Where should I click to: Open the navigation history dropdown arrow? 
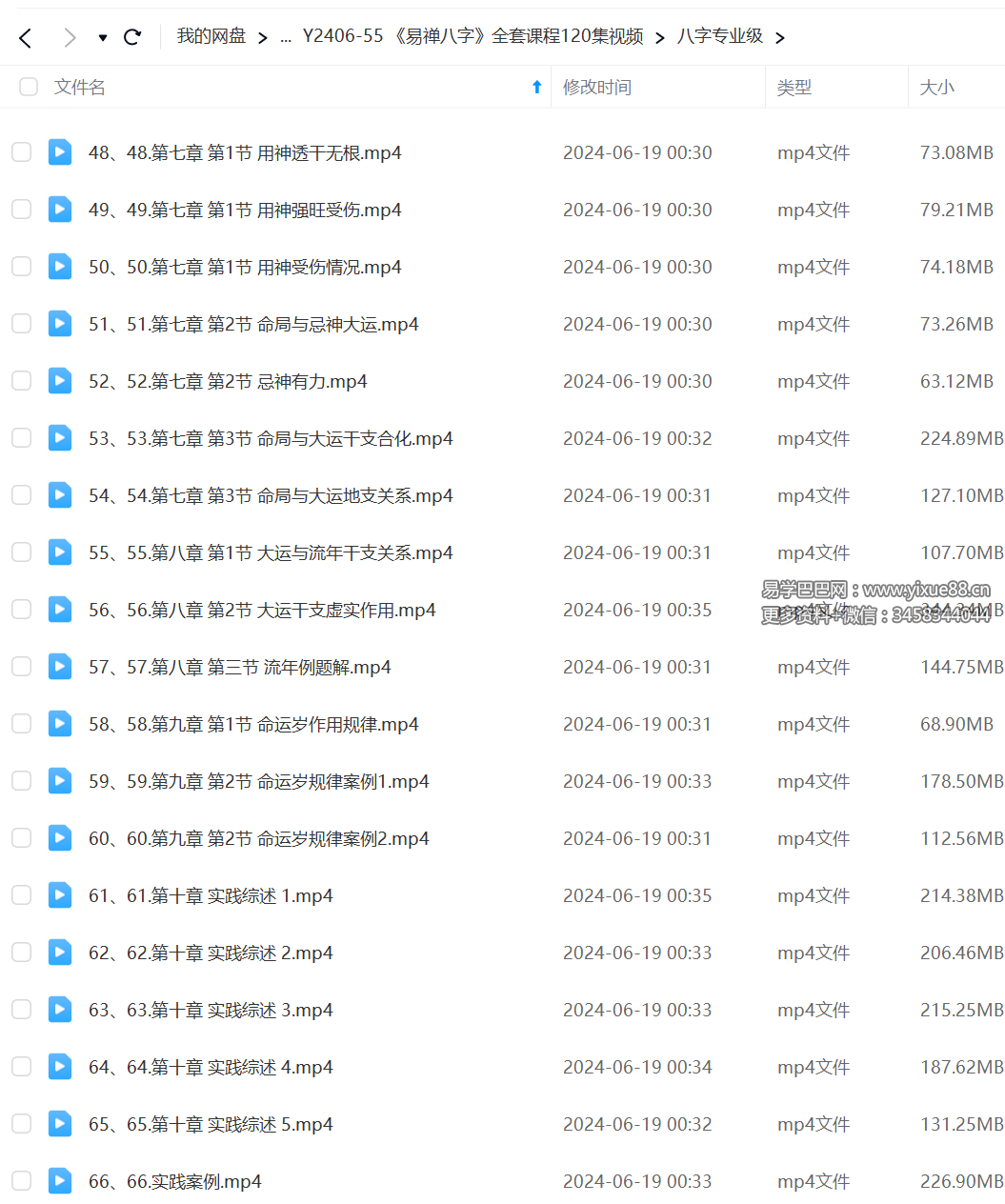coord(103,38)
